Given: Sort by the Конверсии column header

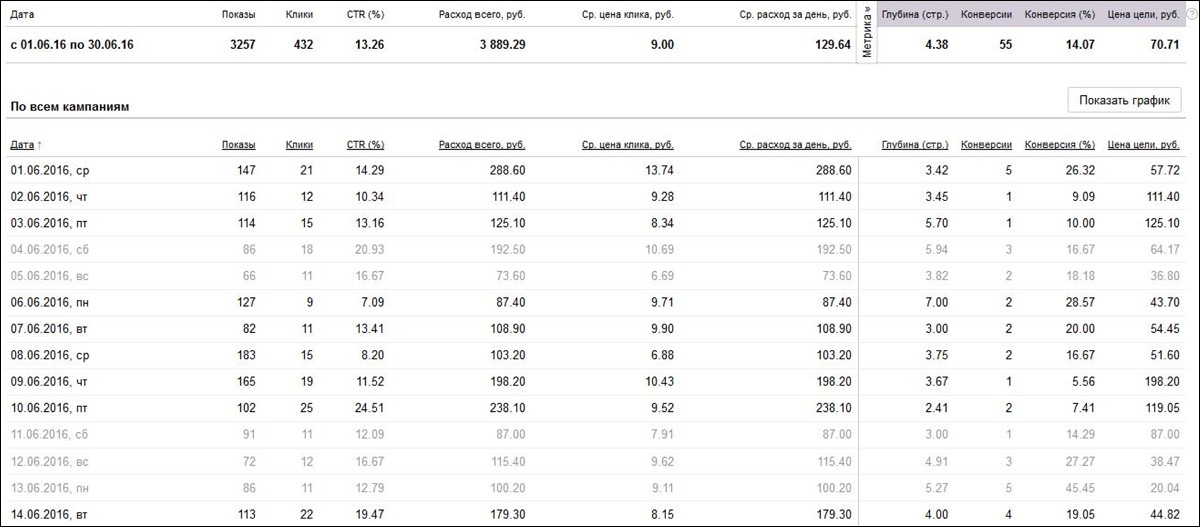Looking at the screenshot, I should (986, 145).
